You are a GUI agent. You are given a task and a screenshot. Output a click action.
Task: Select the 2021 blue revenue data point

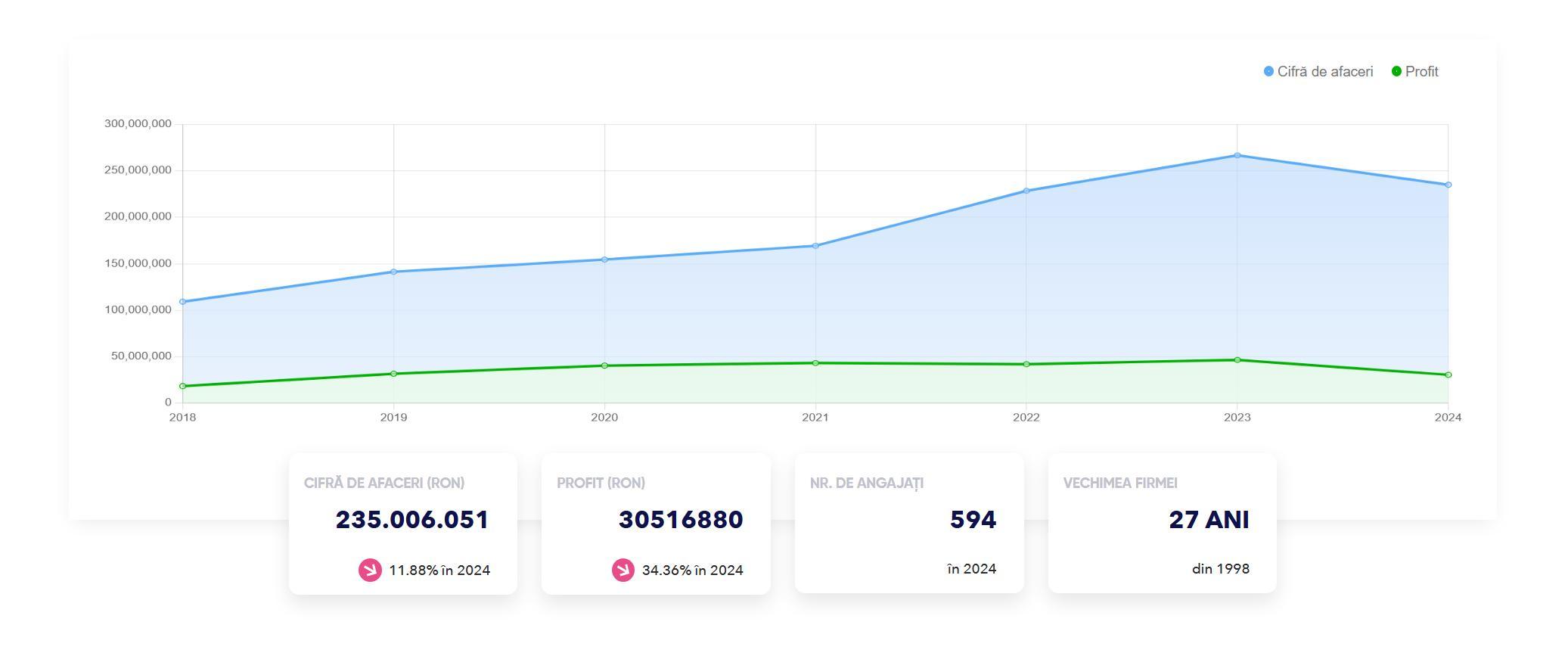tap(815, 246)
